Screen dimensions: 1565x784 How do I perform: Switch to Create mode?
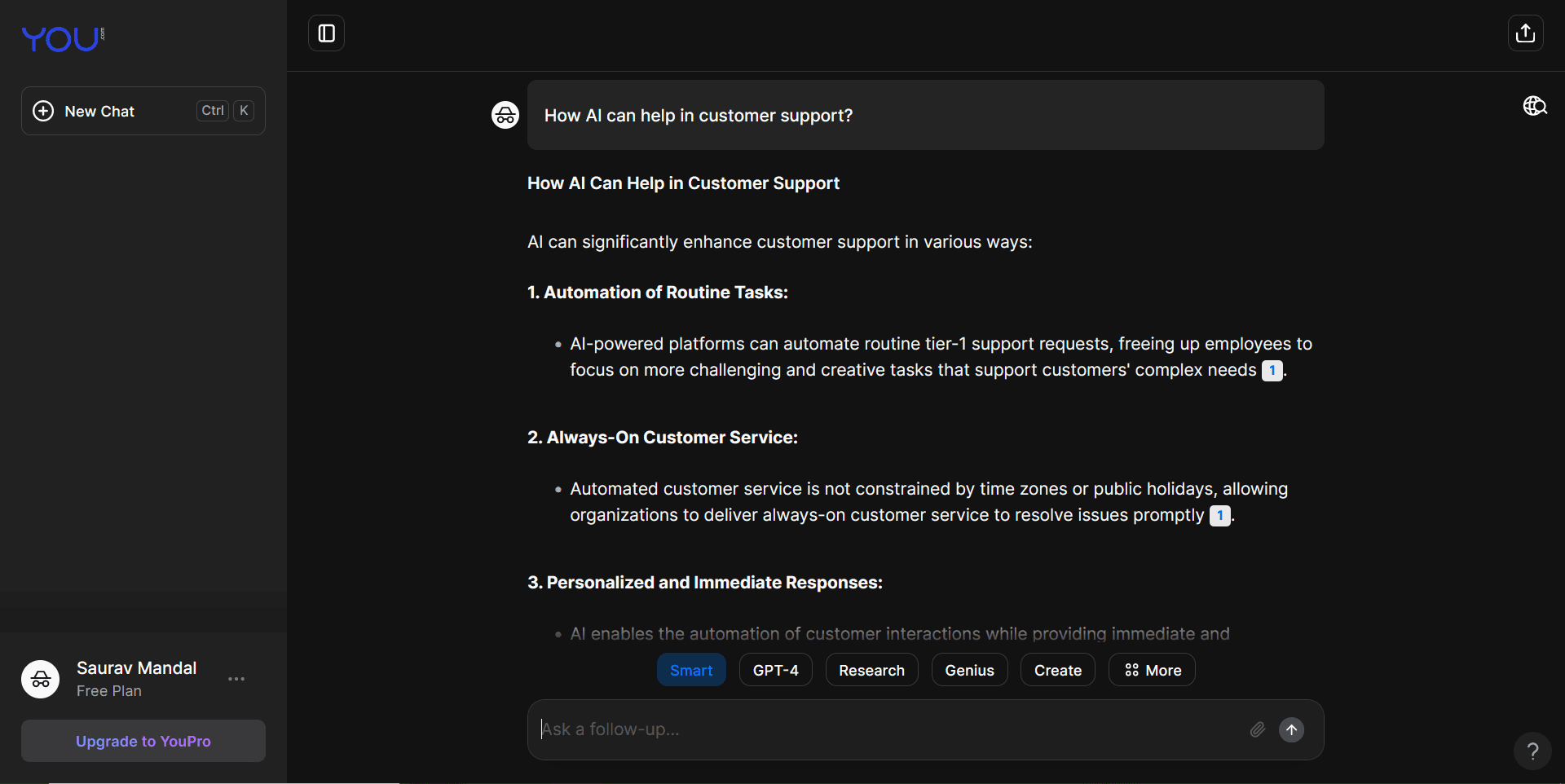click(x=1057, y=670)
